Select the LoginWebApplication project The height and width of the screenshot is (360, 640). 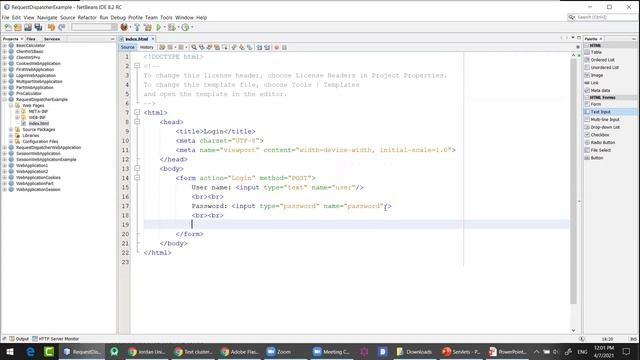click(x=36, y=76)
